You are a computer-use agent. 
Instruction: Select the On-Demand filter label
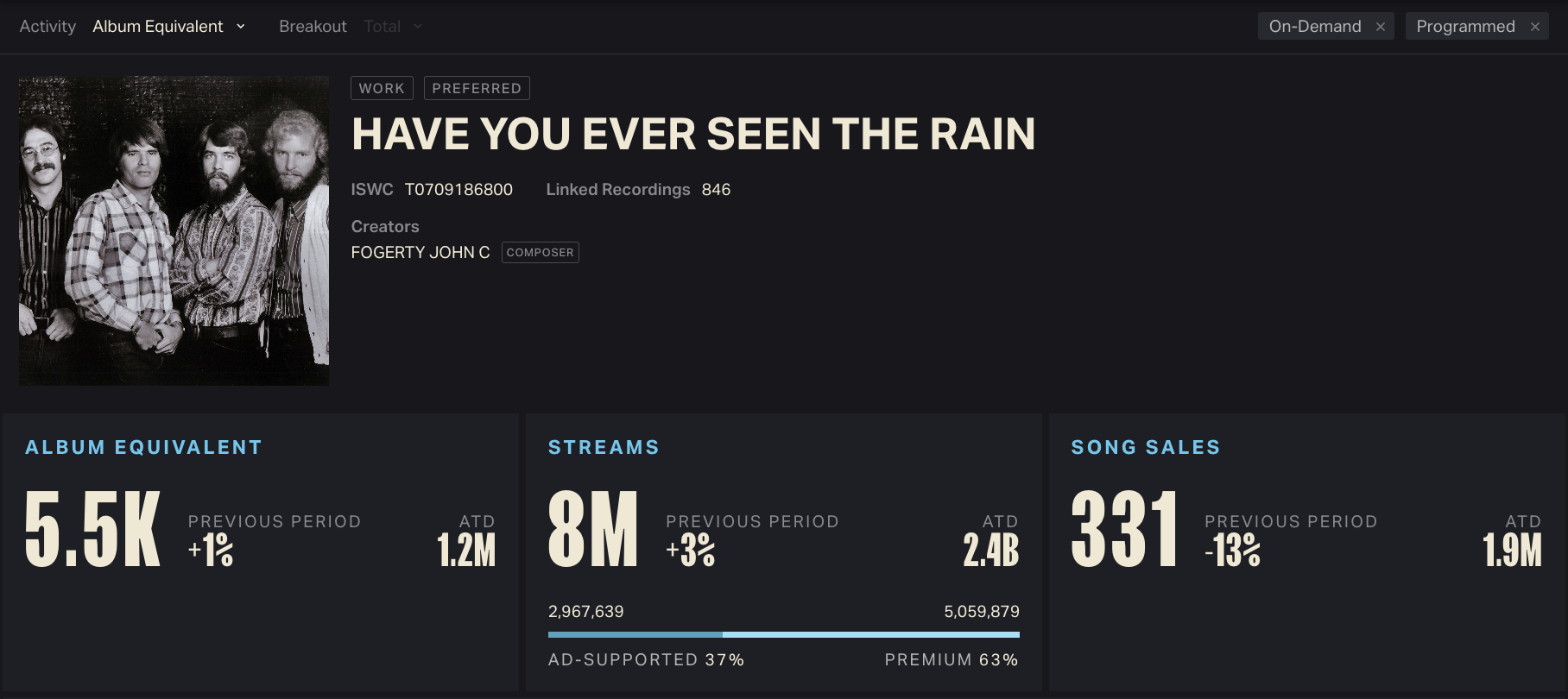1315,27
